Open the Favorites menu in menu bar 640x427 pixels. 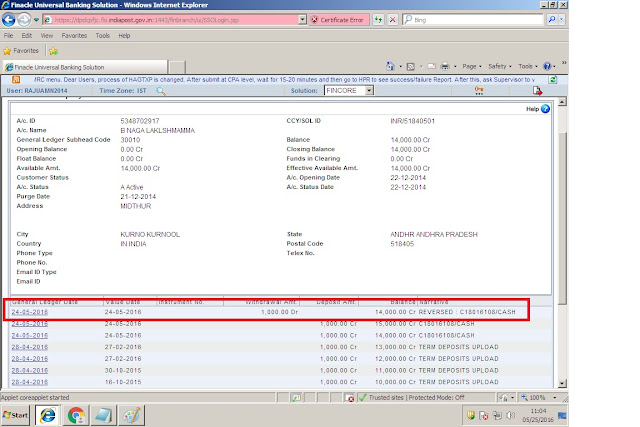tap(74, 36)
